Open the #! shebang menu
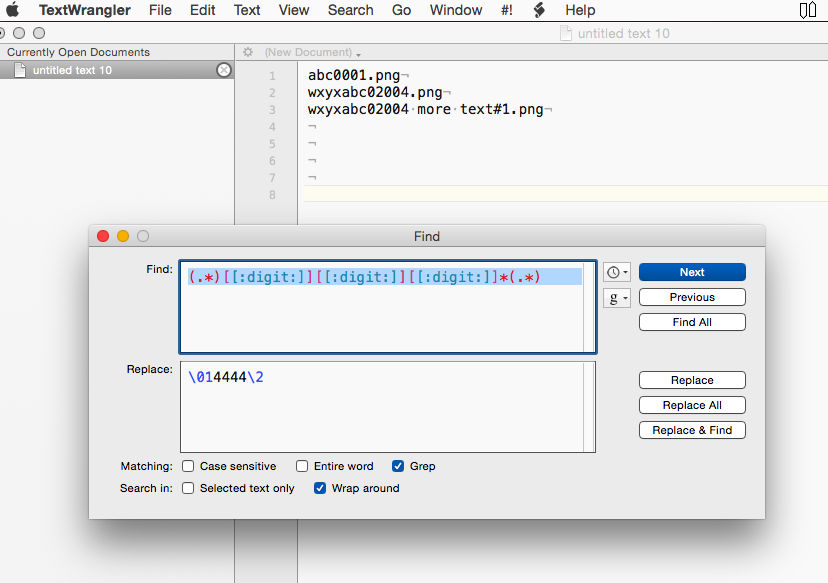828x583 pixels. (x=507, y=10)
